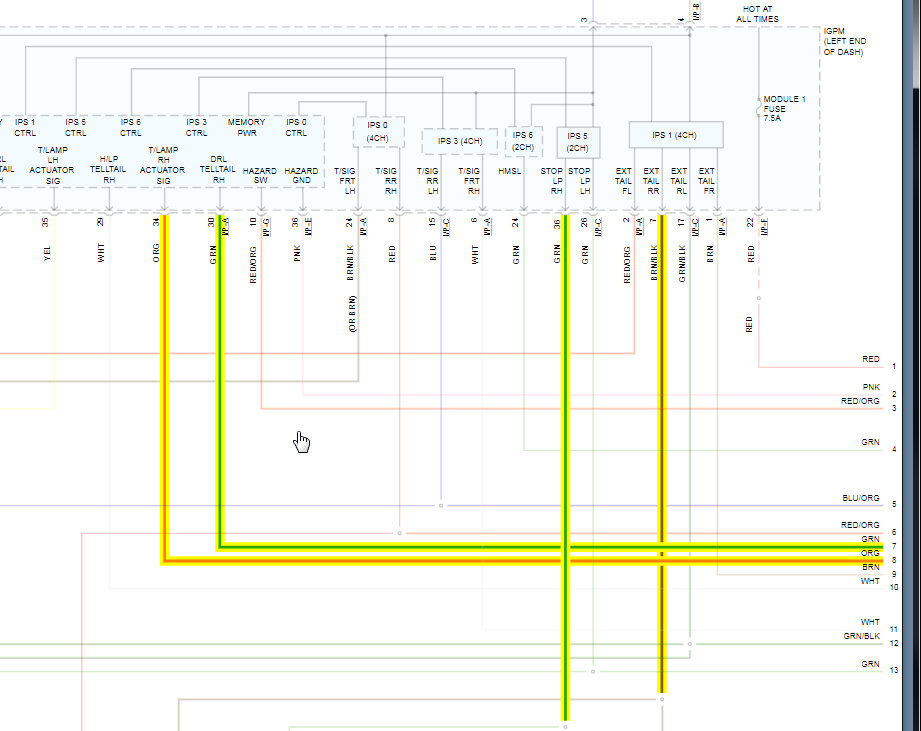This screenshot has height=731, width=921.
Task: Click the MEMORY PWR label
Action: coord(247,127)
